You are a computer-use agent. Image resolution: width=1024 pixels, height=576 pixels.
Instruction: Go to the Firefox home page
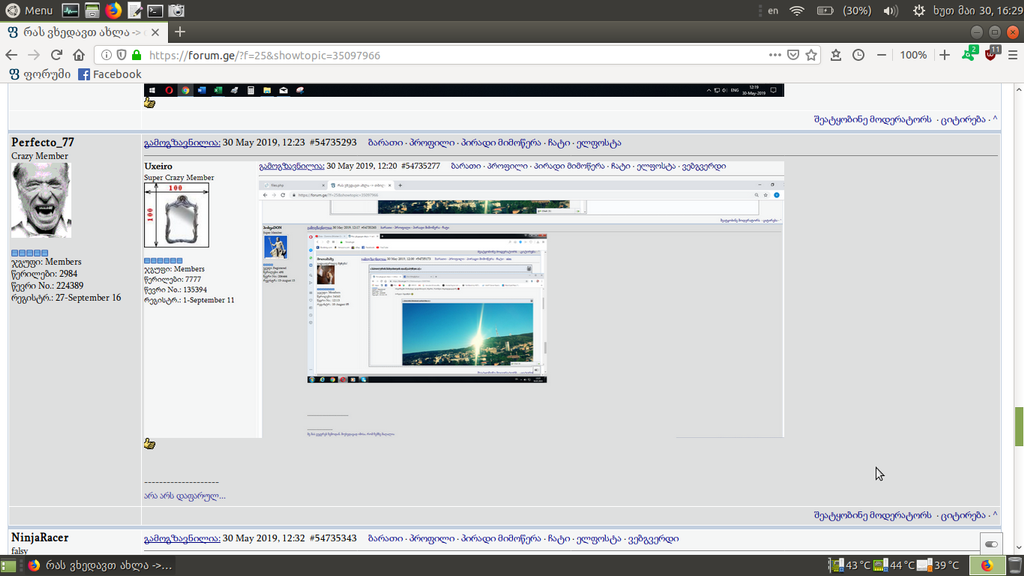pos(79,55)
